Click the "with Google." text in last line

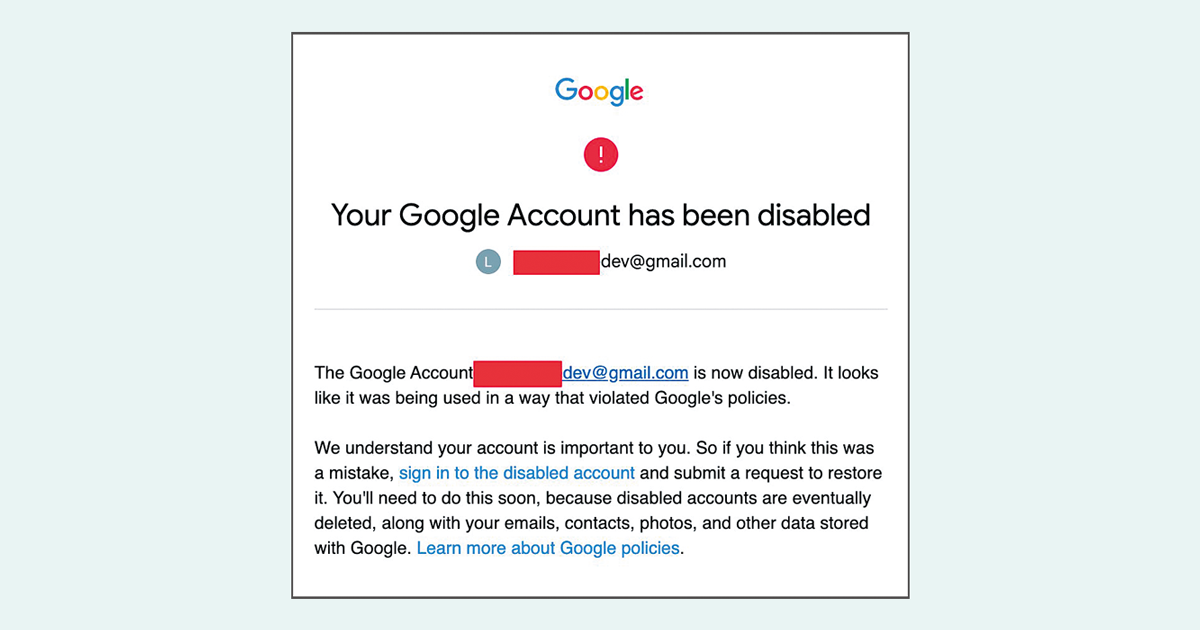[x=363, y=548]
